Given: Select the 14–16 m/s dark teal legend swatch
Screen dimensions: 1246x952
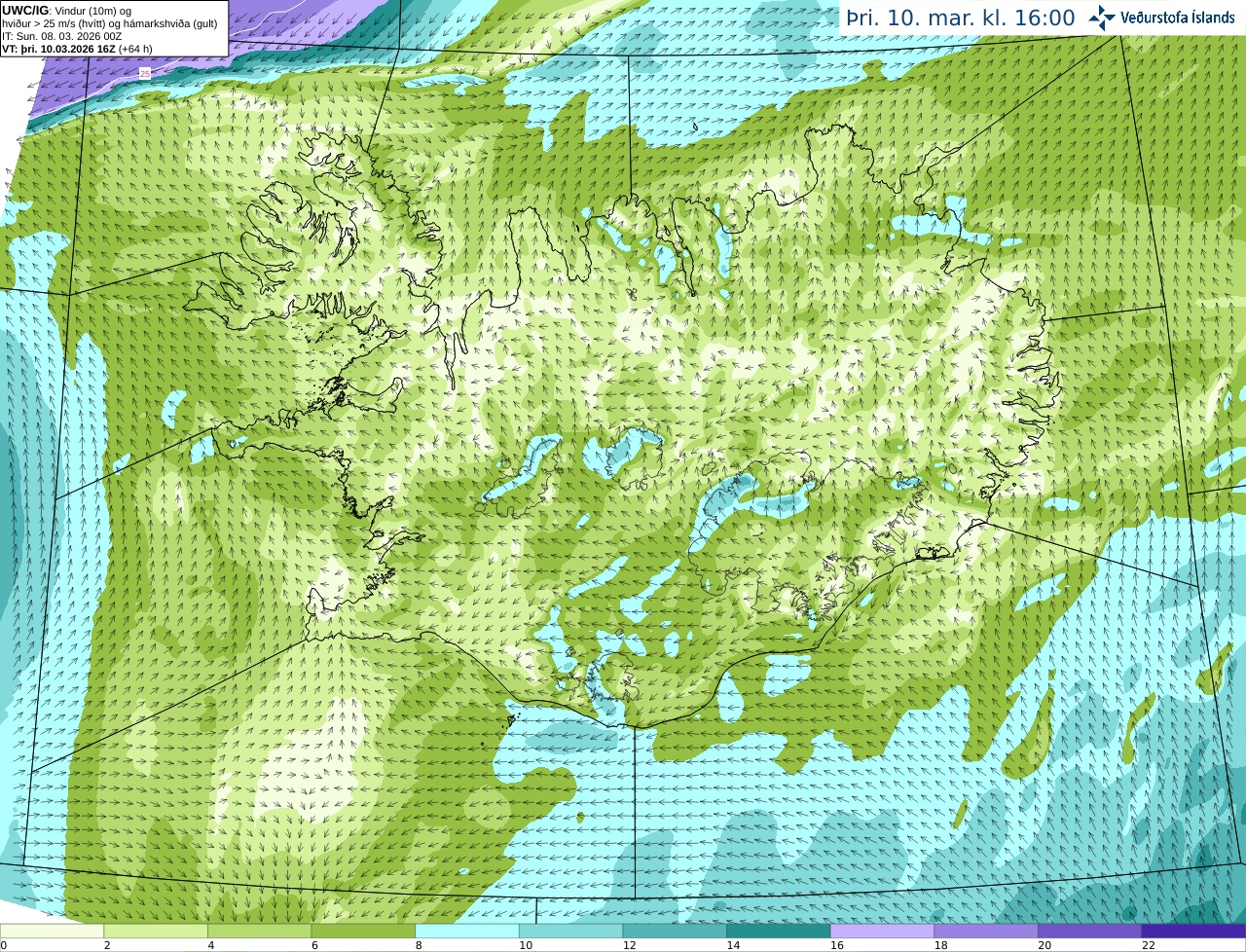Looking at the screenshot, I should tap(779, 932).
